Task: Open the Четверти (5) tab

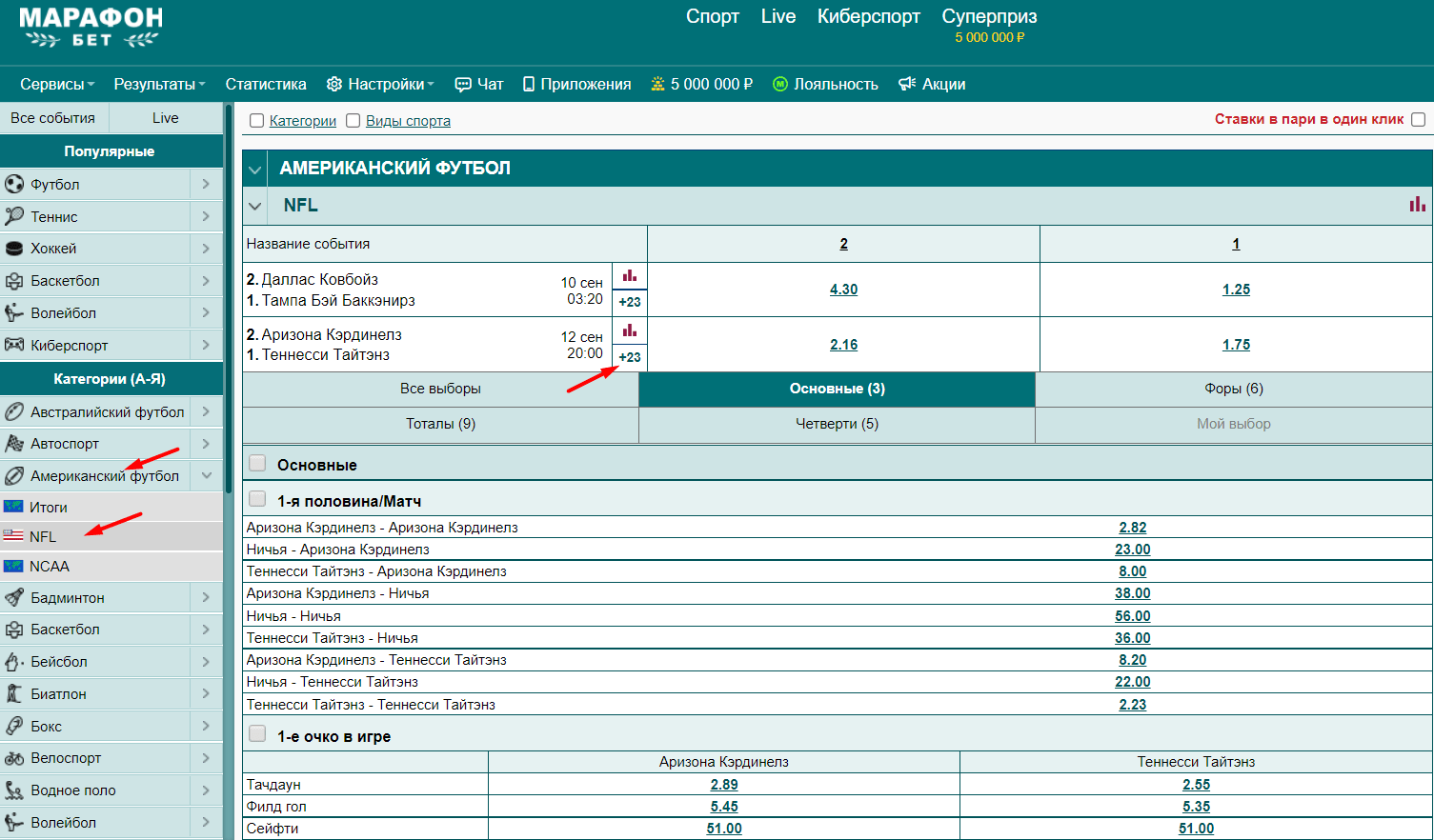Action: point(837,424)
